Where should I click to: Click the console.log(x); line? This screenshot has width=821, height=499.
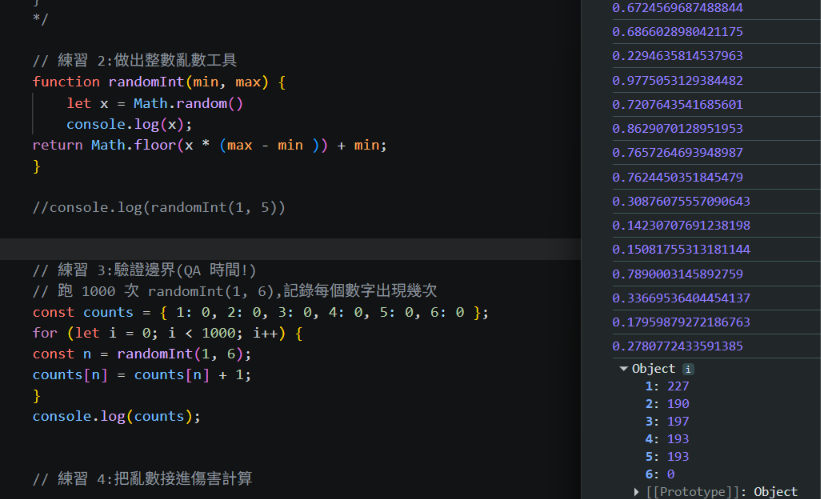[x=129, y=125]
